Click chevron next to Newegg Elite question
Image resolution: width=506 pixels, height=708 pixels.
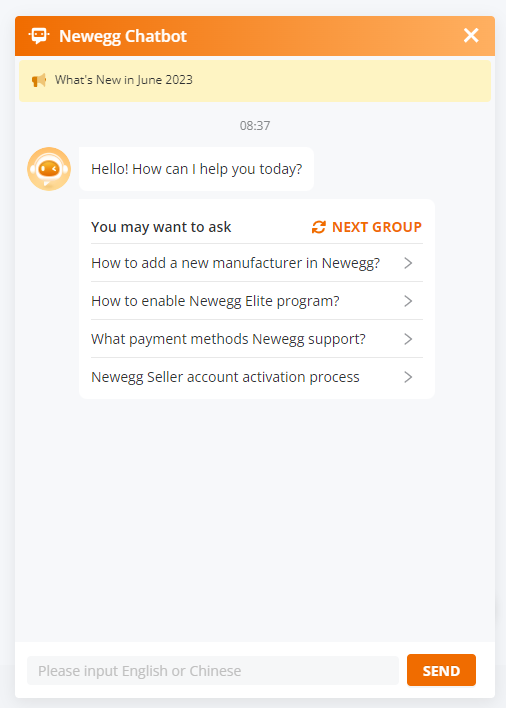pos(408,301)
